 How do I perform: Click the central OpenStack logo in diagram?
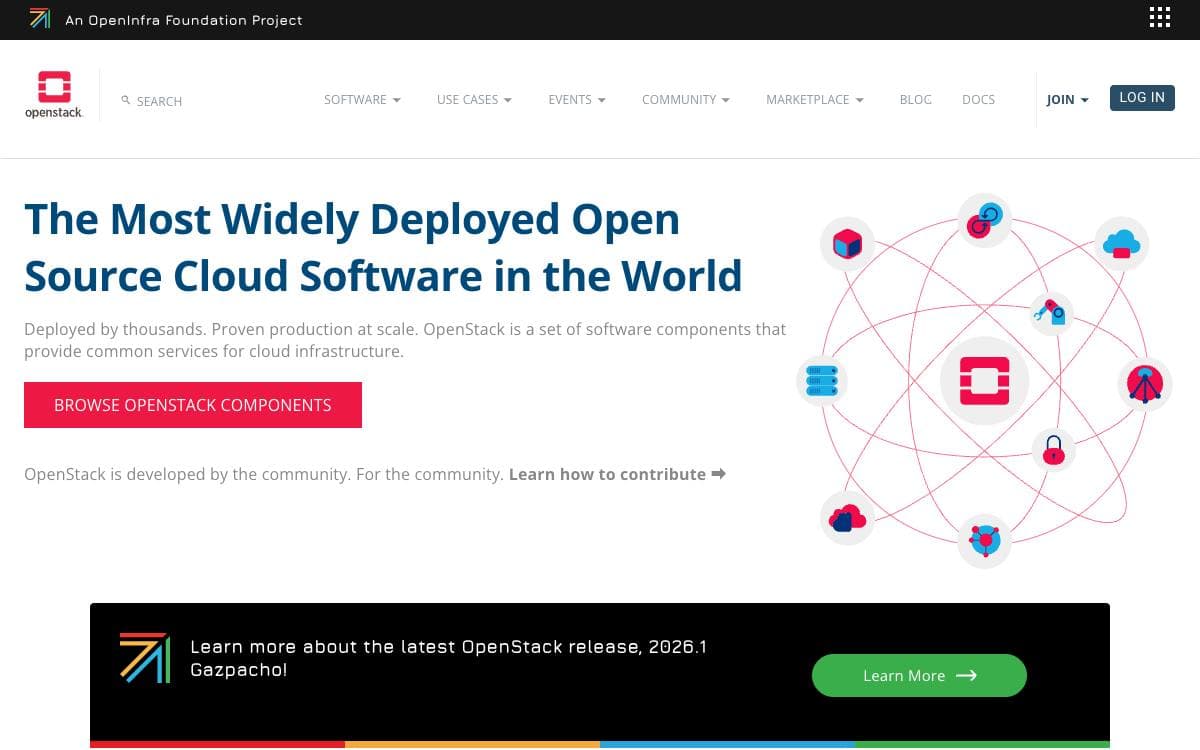coord(984,381)
